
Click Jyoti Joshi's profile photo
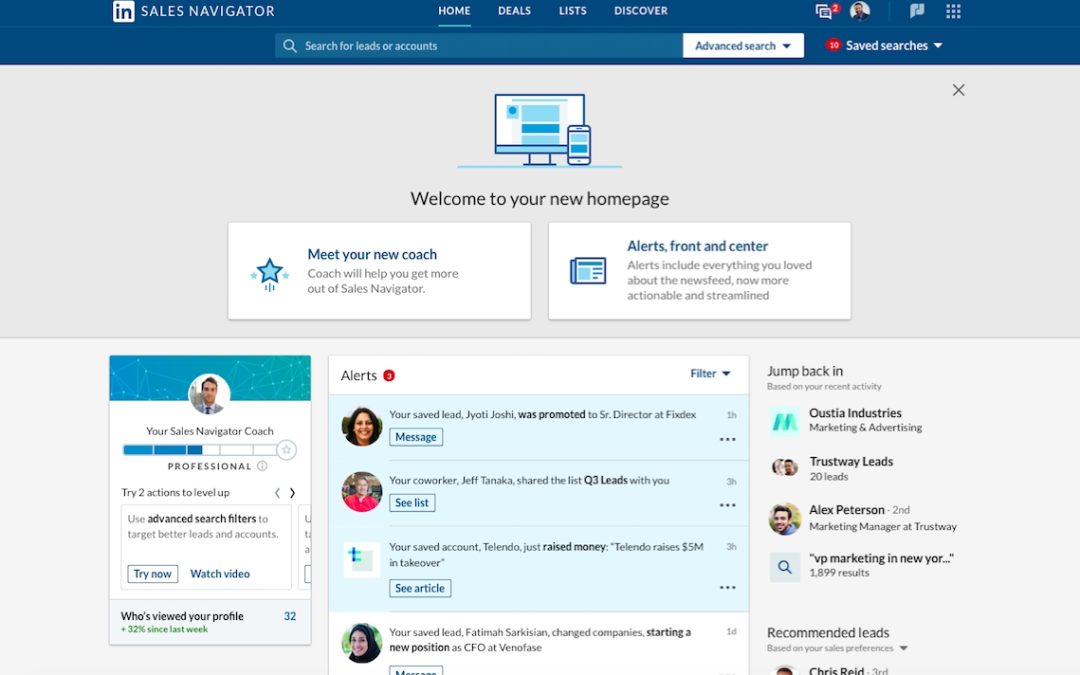tap(362, 426)
